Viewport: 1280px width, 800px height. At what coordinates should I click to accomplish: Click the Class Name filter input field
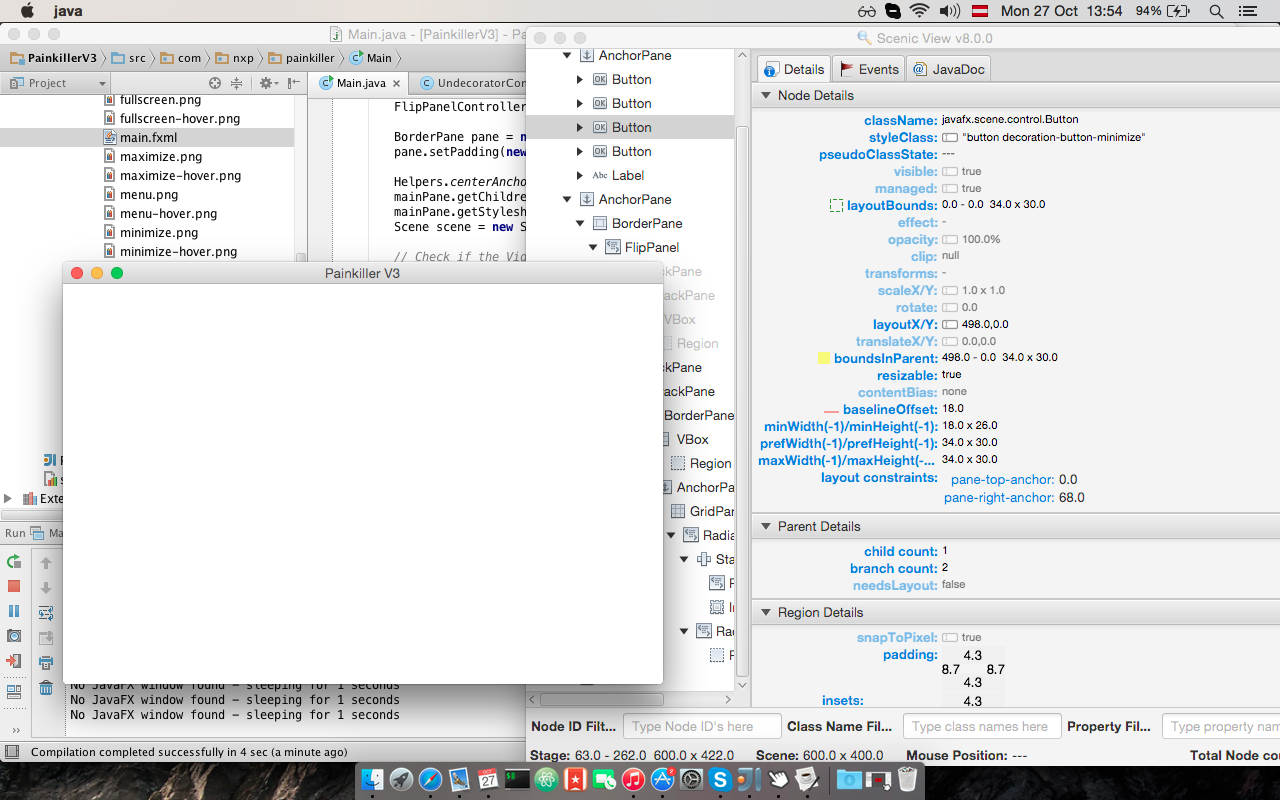click(982, 727)
